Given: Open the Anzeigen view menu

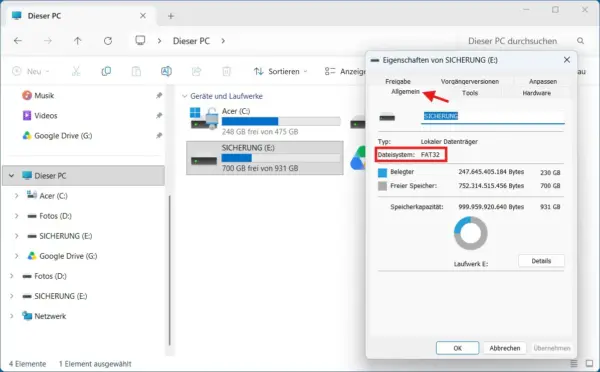Looking at the screenshot, I should 344,71.
